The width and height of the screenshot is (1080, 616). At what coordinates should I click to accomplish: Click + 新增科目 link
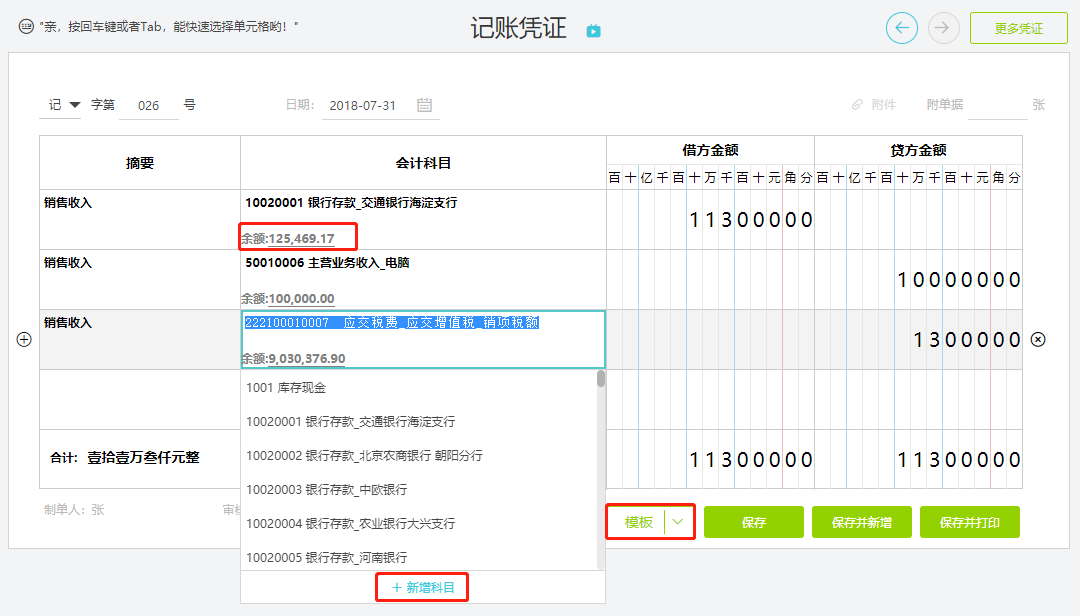point(422,588)
